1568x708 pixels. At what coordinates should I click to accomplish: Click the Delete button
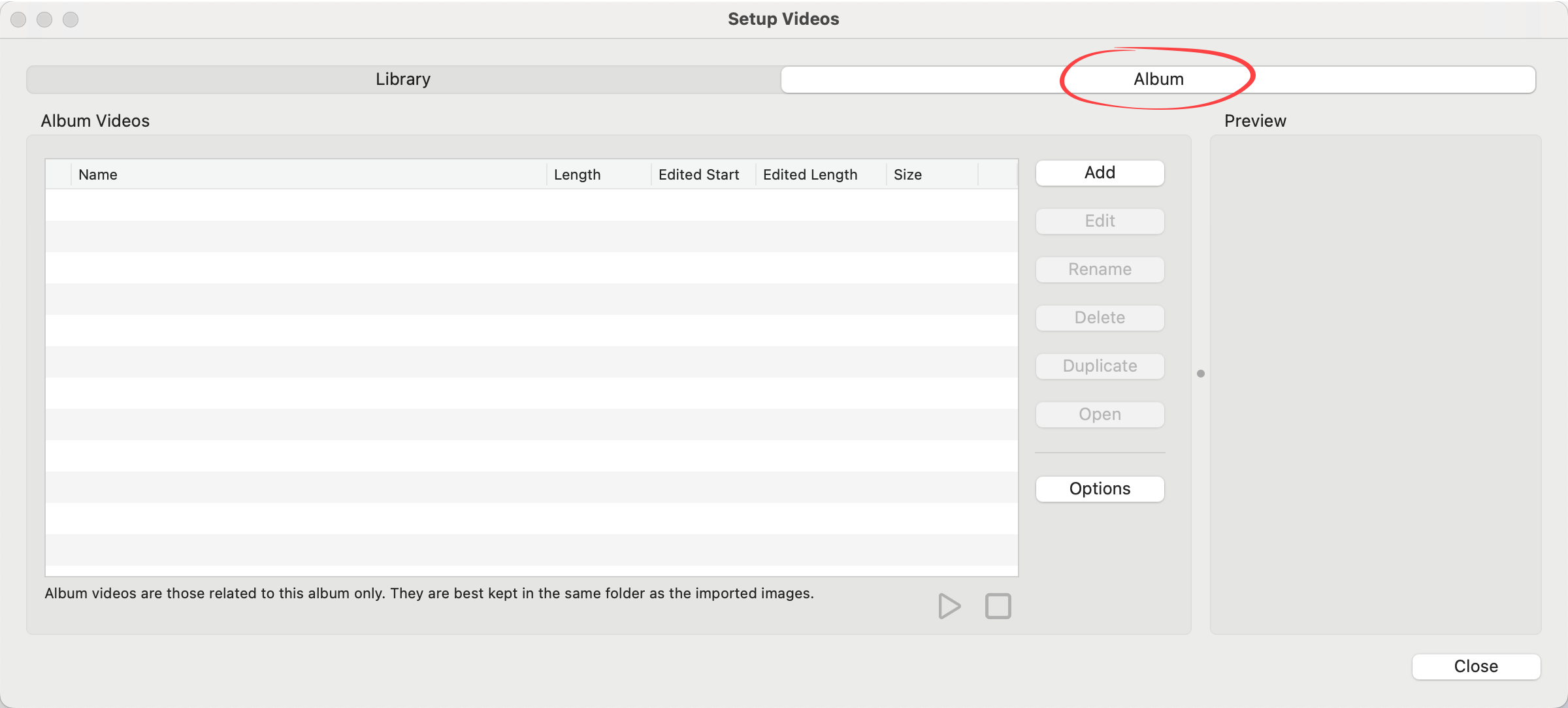tap(1100, 318)
